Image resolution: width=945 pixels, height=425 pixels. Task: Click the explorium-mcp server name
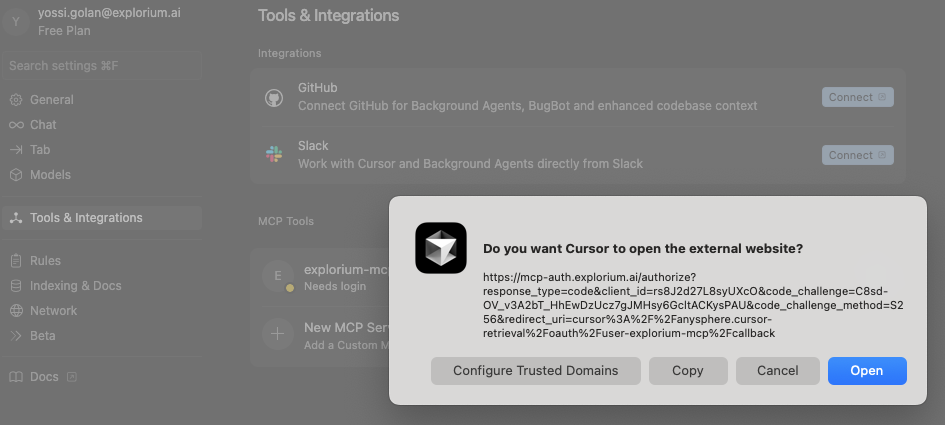347,269
